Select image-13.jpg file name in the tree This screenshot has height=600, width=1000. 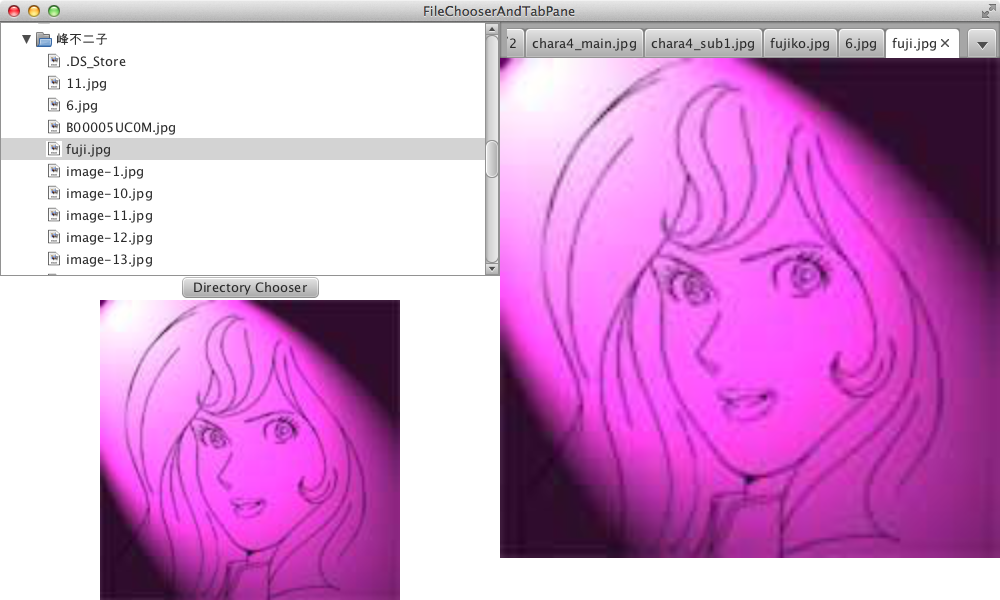(109, 260)
